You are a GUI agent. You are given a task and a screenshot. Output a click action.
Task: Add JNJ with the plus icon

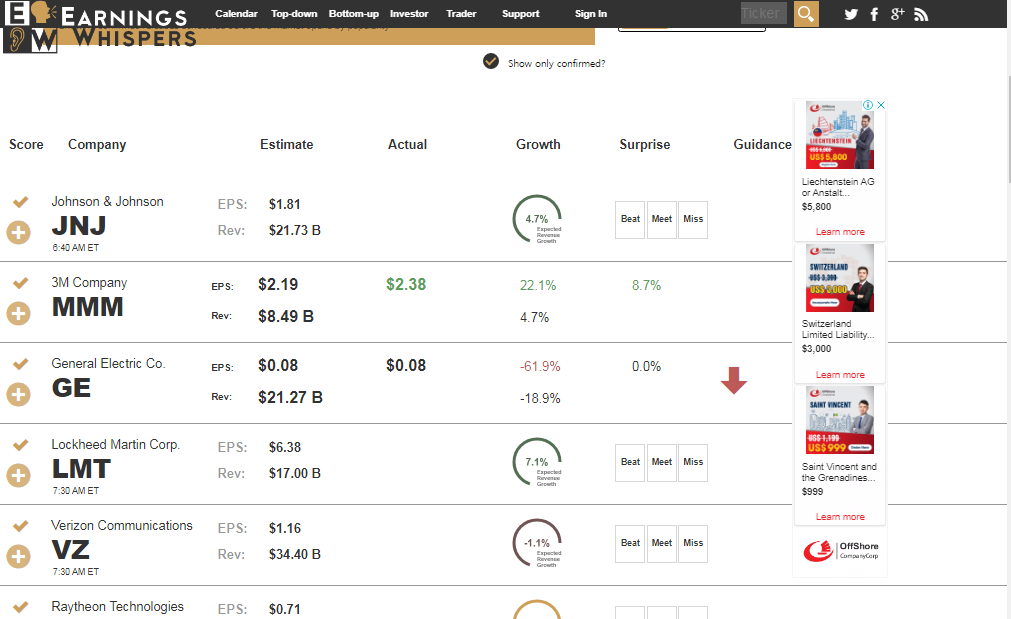pyautogui.click(x=19, y=232)
